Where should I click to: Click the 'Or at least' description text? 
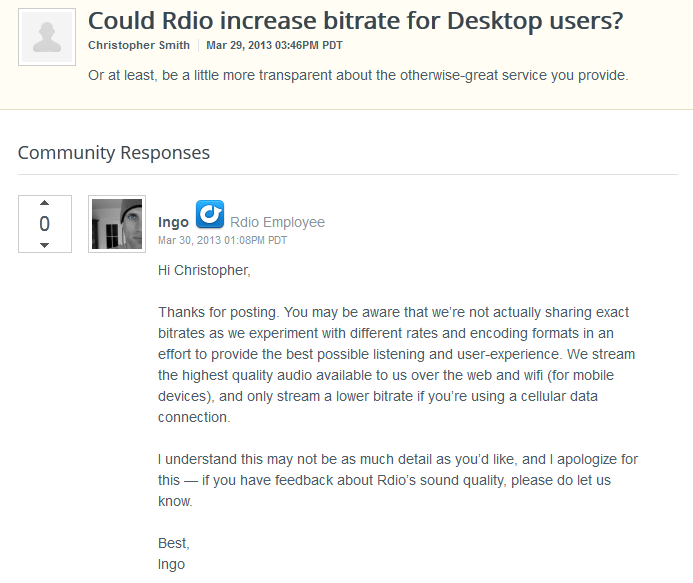click(x=358, y=75)
